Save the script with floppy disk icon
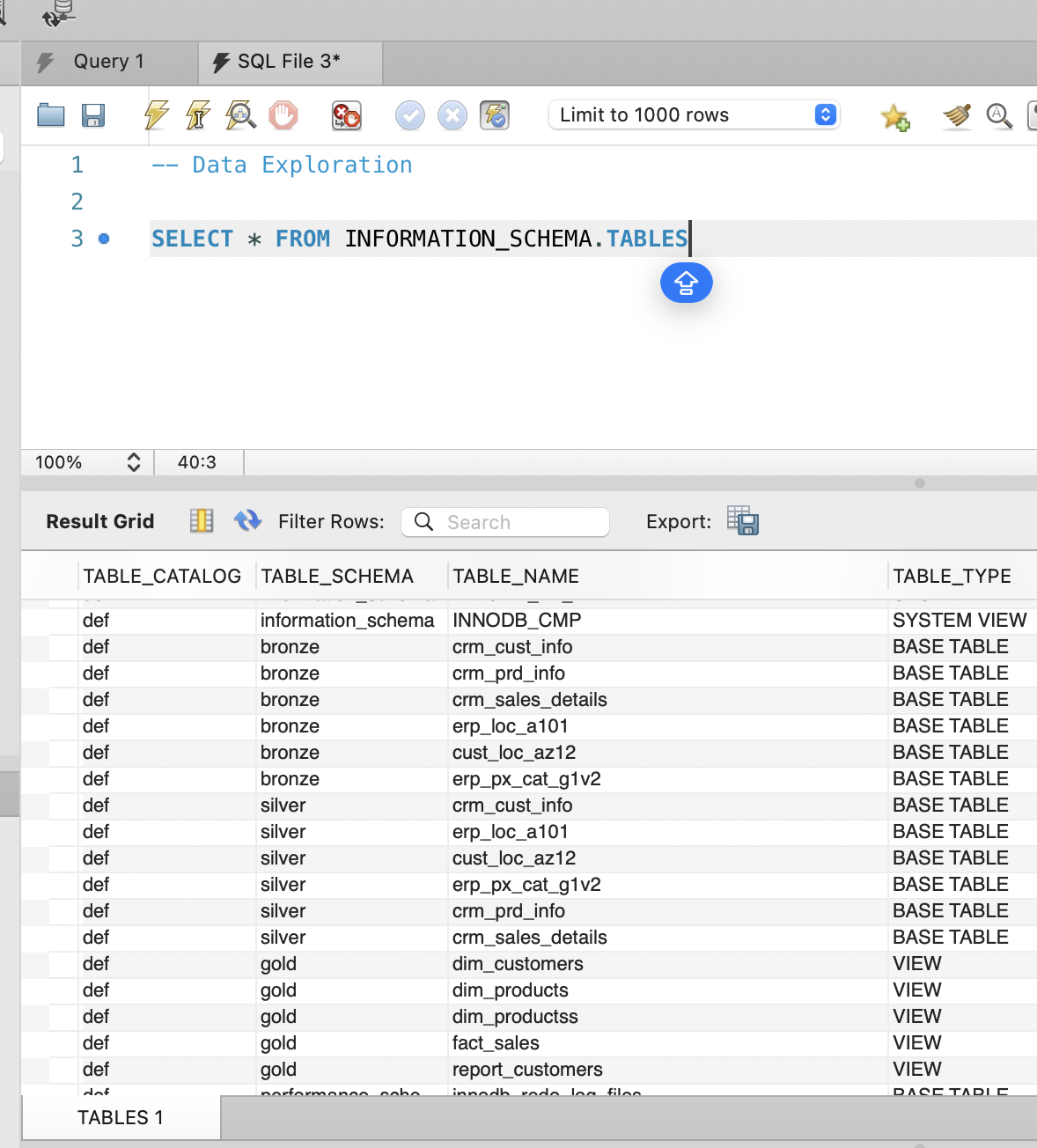The image size is (1037, 1148). [93, 115]
